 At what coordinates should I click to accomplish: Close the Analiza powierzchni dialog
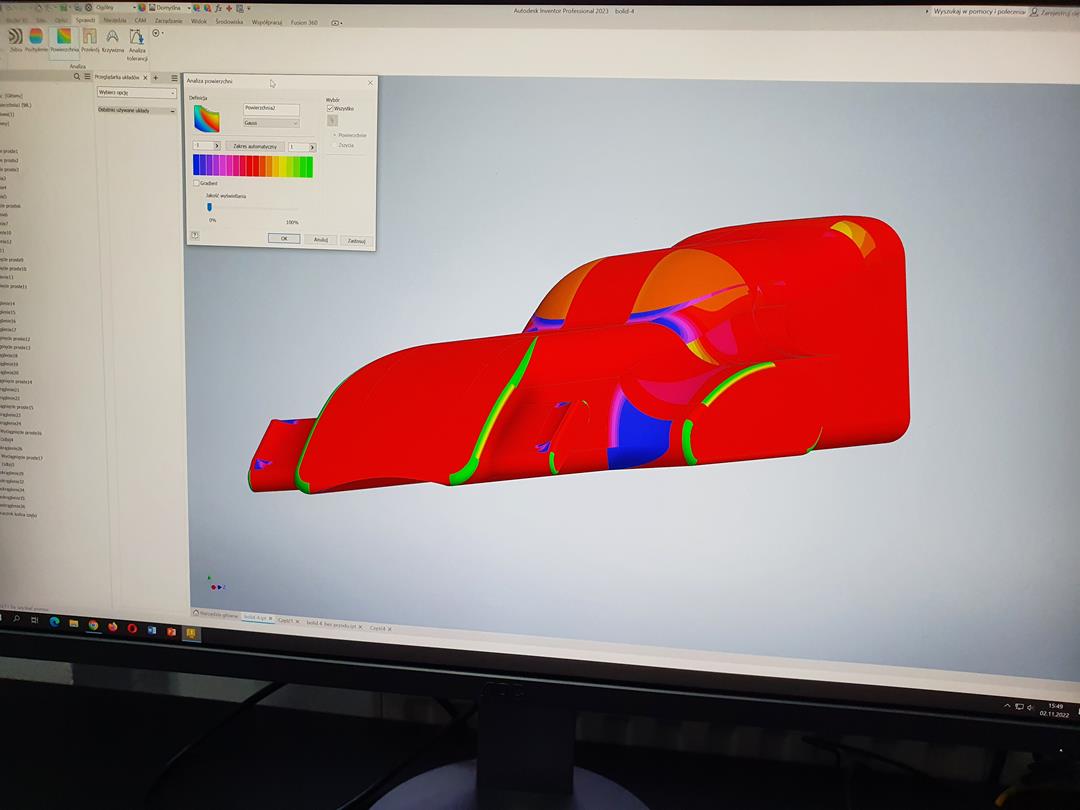tap(370, 83)
